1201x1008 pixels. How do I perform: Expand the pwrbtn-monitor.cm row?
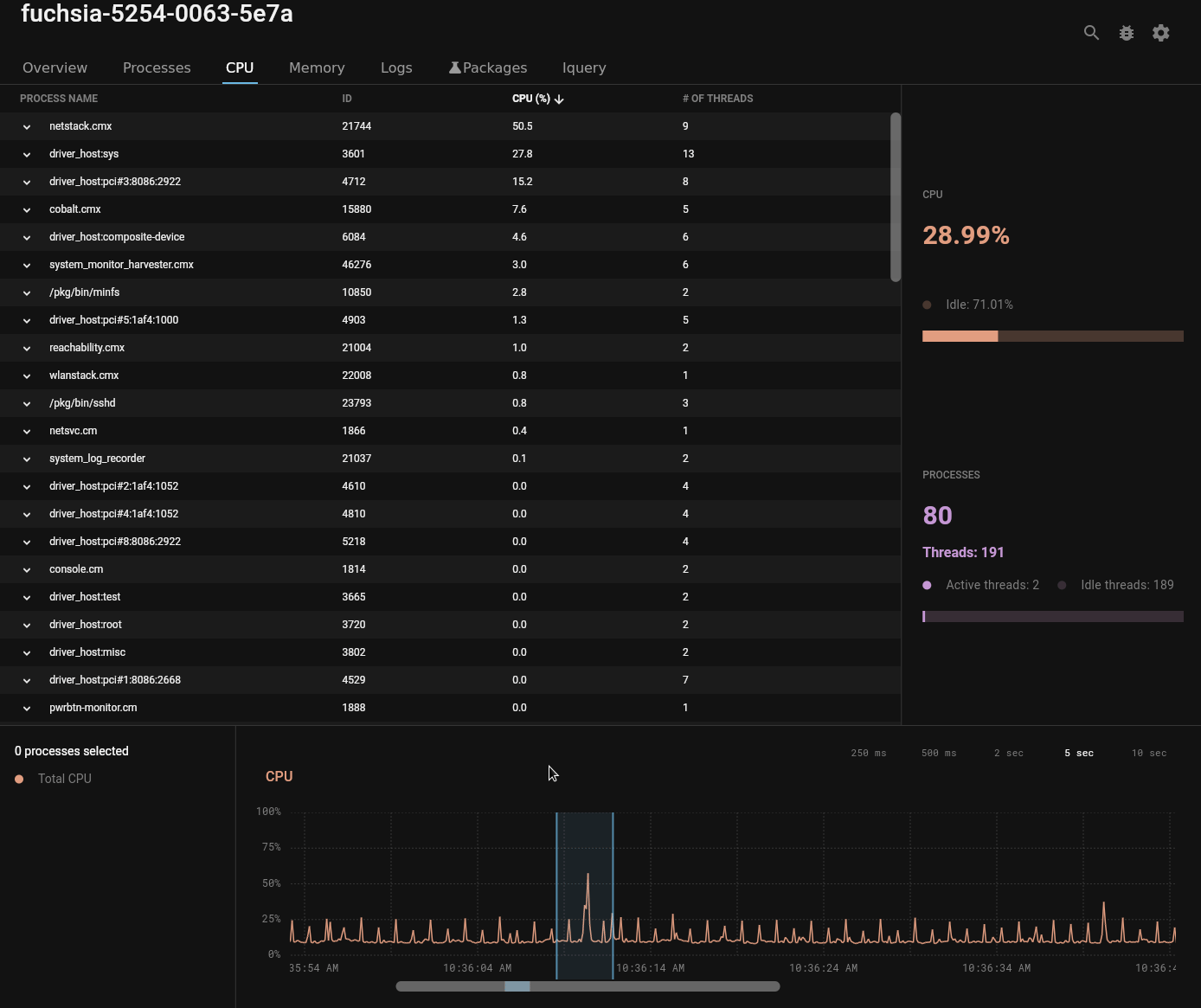[27, 708]
